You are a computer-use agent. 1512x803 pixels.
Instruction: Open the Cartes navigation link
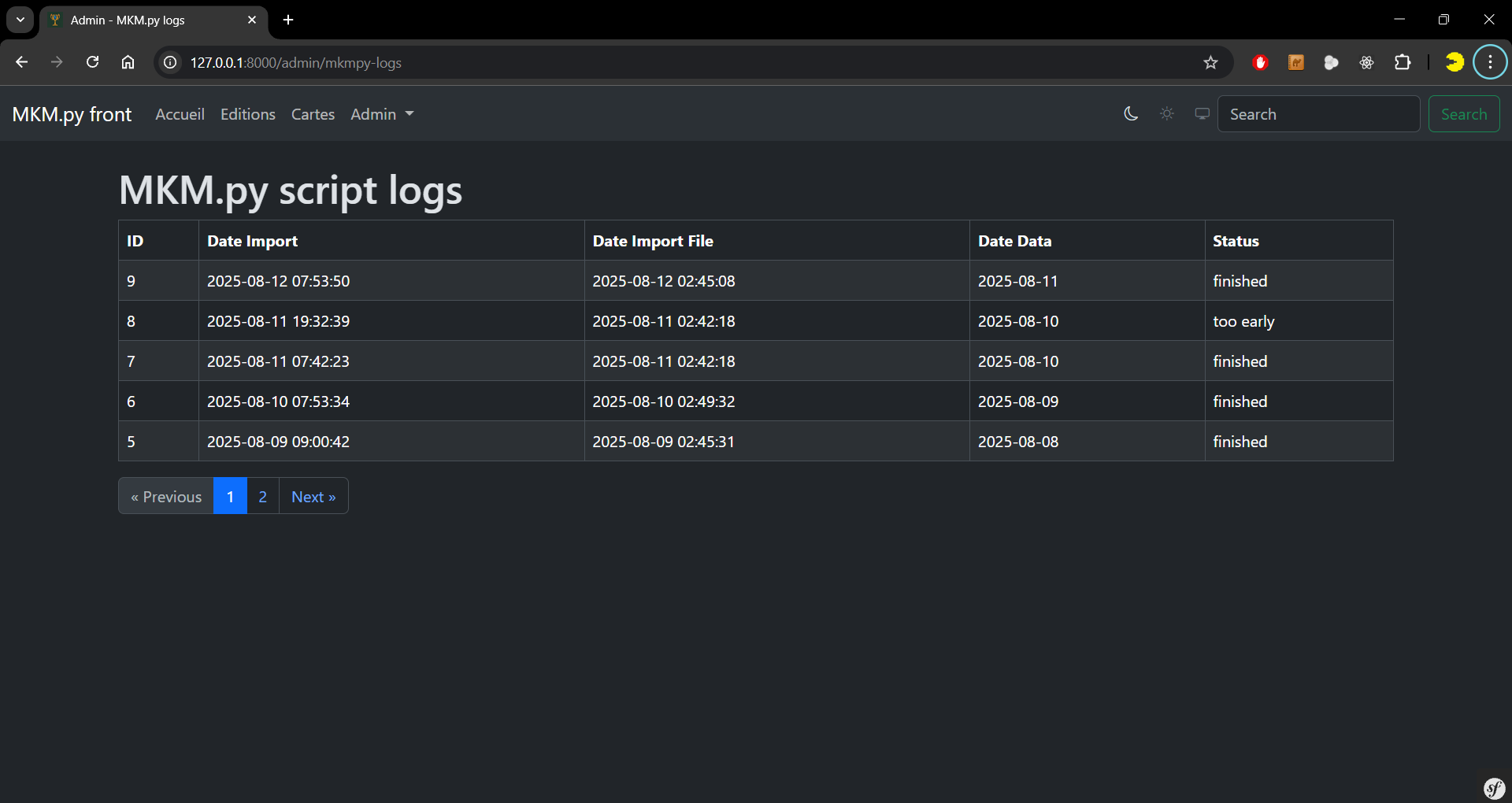tap(313, 114)
